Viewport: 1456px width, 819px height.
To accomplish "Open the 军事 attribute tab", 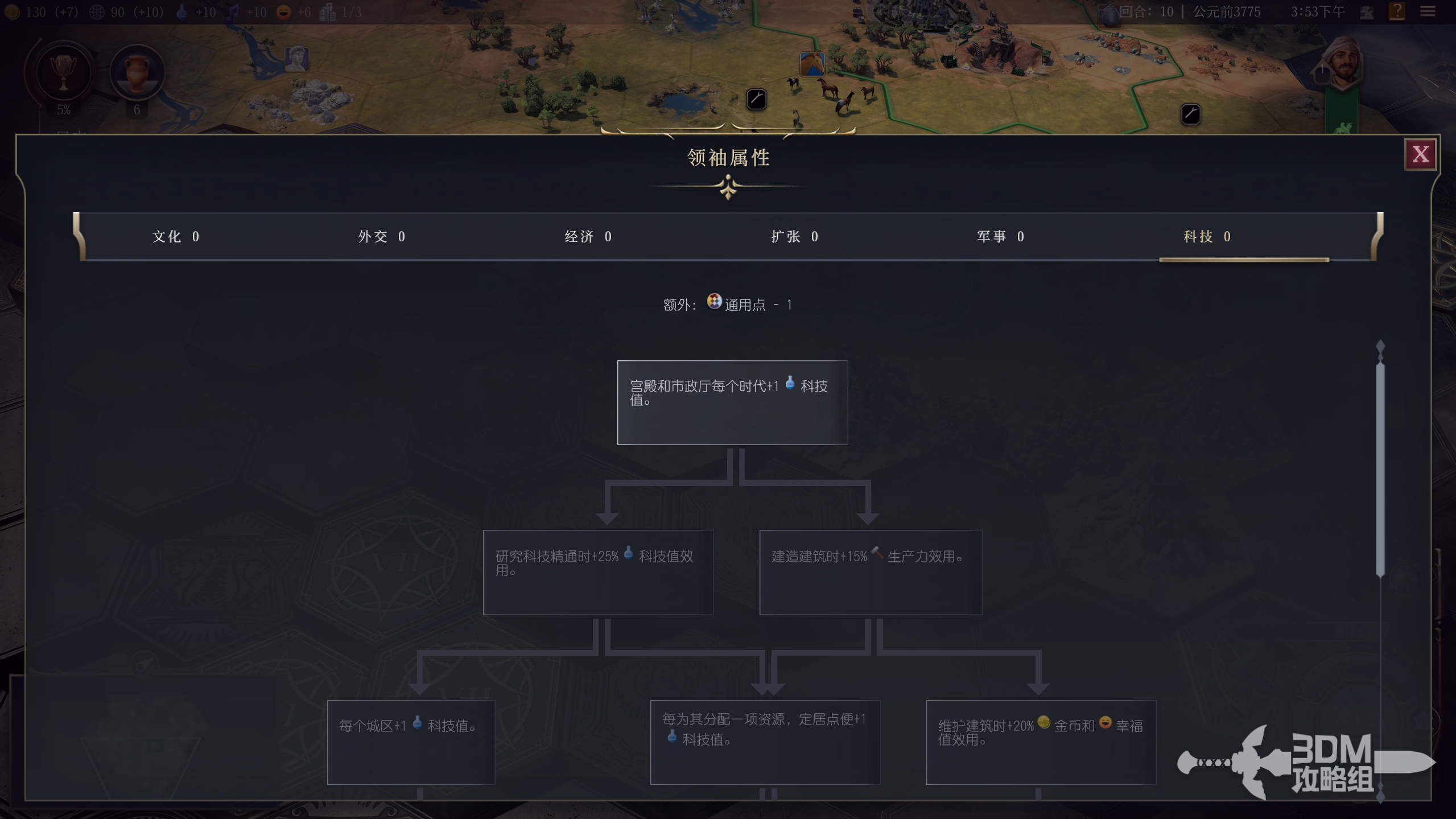I will pos(1001,237).
